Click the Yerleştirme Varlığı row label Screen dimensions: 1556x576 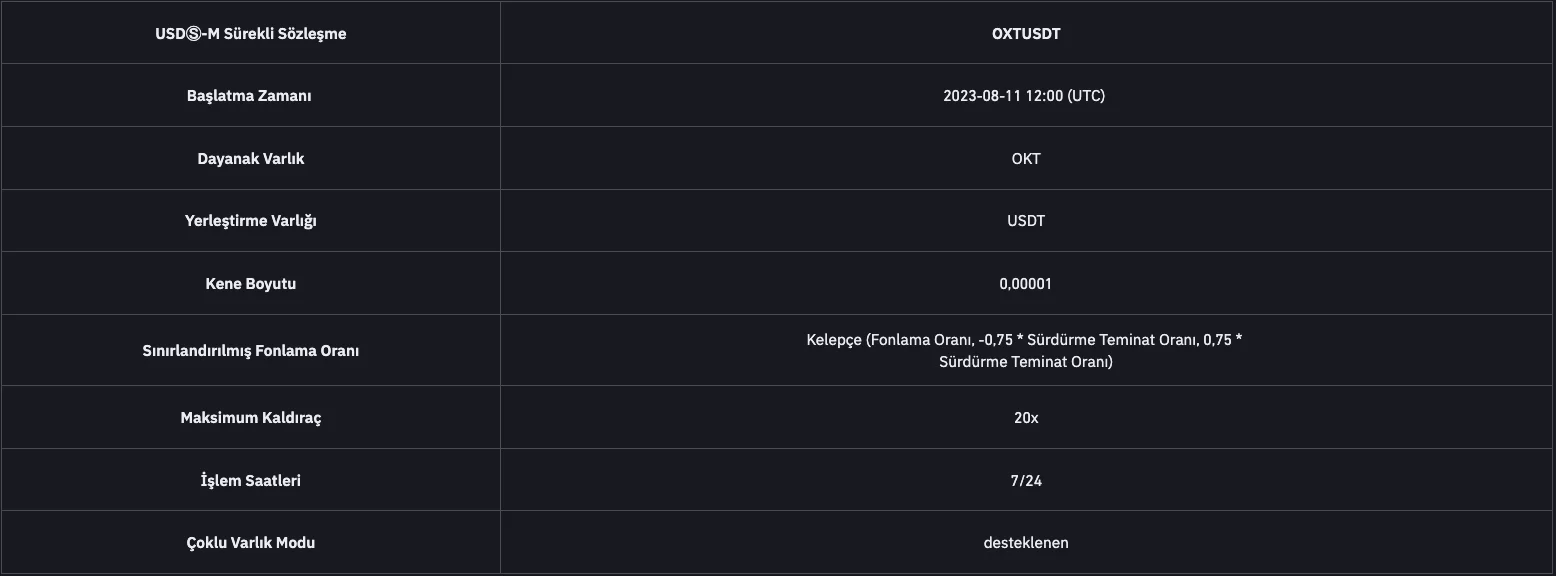[250, 221]
